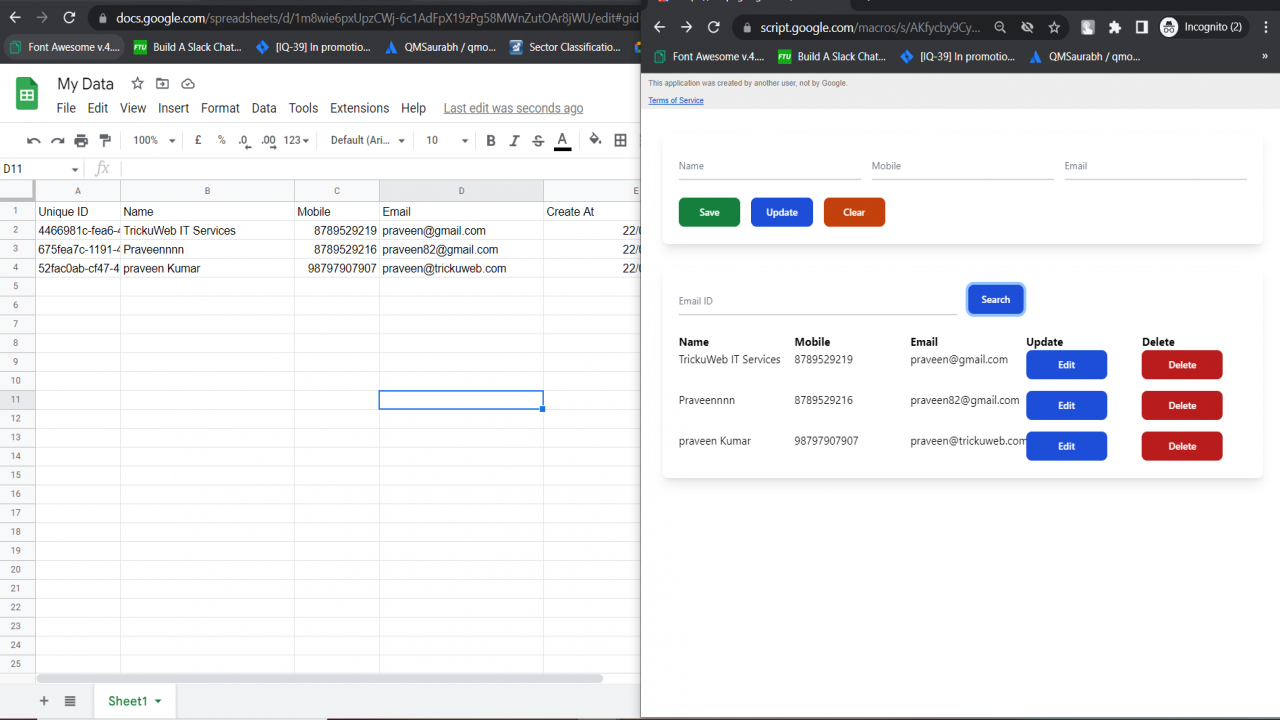Expand the zoom 100% dropdown
Screen dimensions: 1280x720
[154, 141]
